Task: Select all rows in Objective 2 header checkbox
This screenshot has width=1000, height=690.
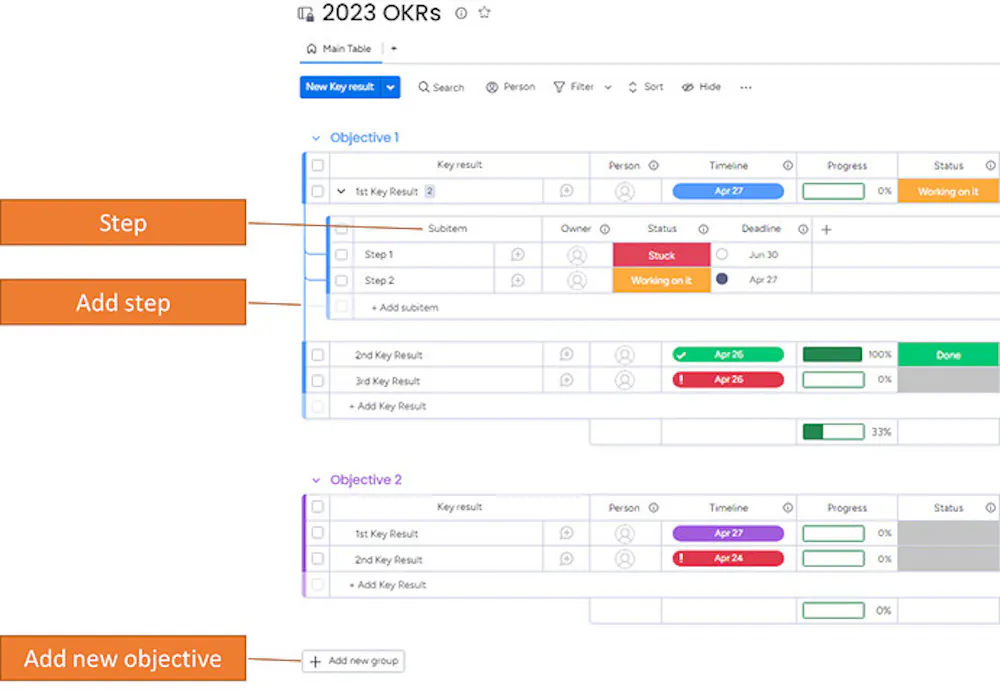Action: (x=318, y=507)
